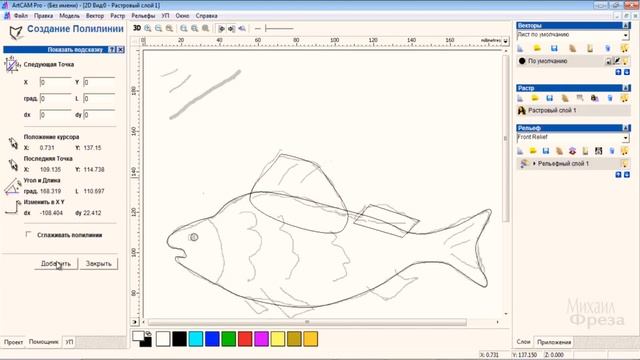The image size is (640, 360).
Task: Move relief layer down arrow button
Action: pyautogui.click(x=627, y=174)
